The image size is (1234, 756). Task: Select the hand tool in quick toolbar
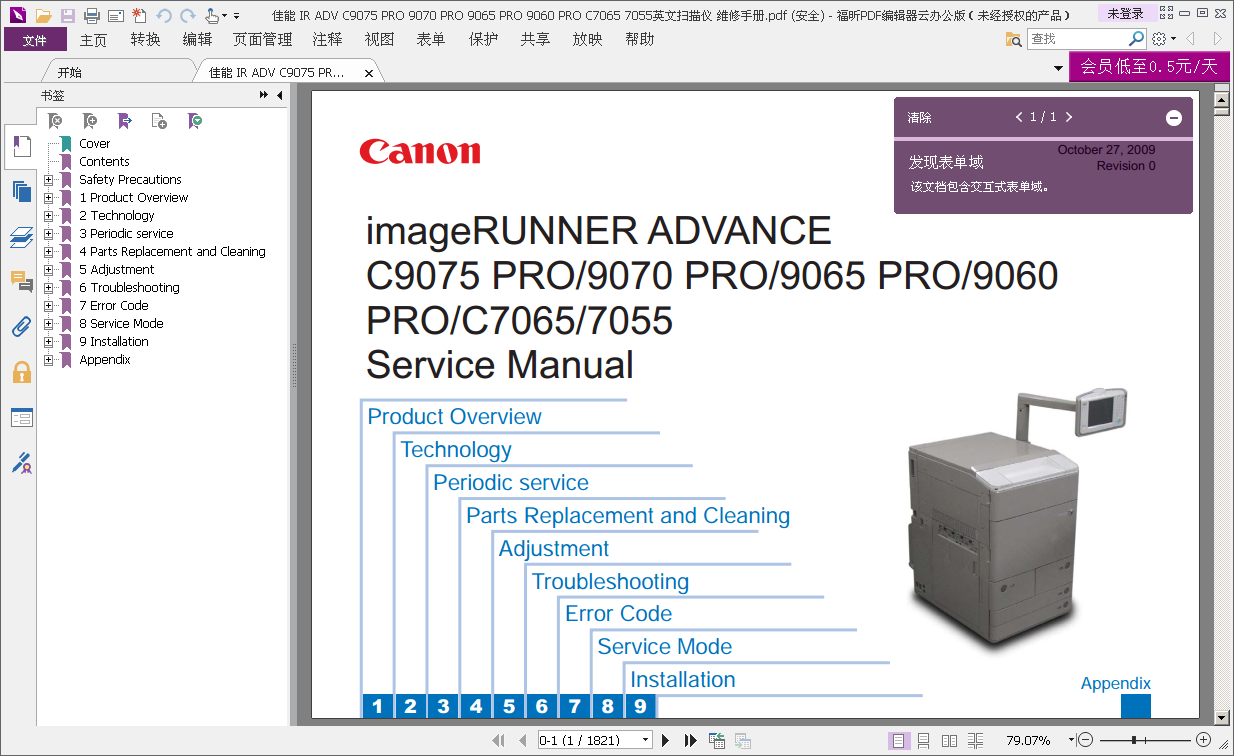(x=212, y=15)
